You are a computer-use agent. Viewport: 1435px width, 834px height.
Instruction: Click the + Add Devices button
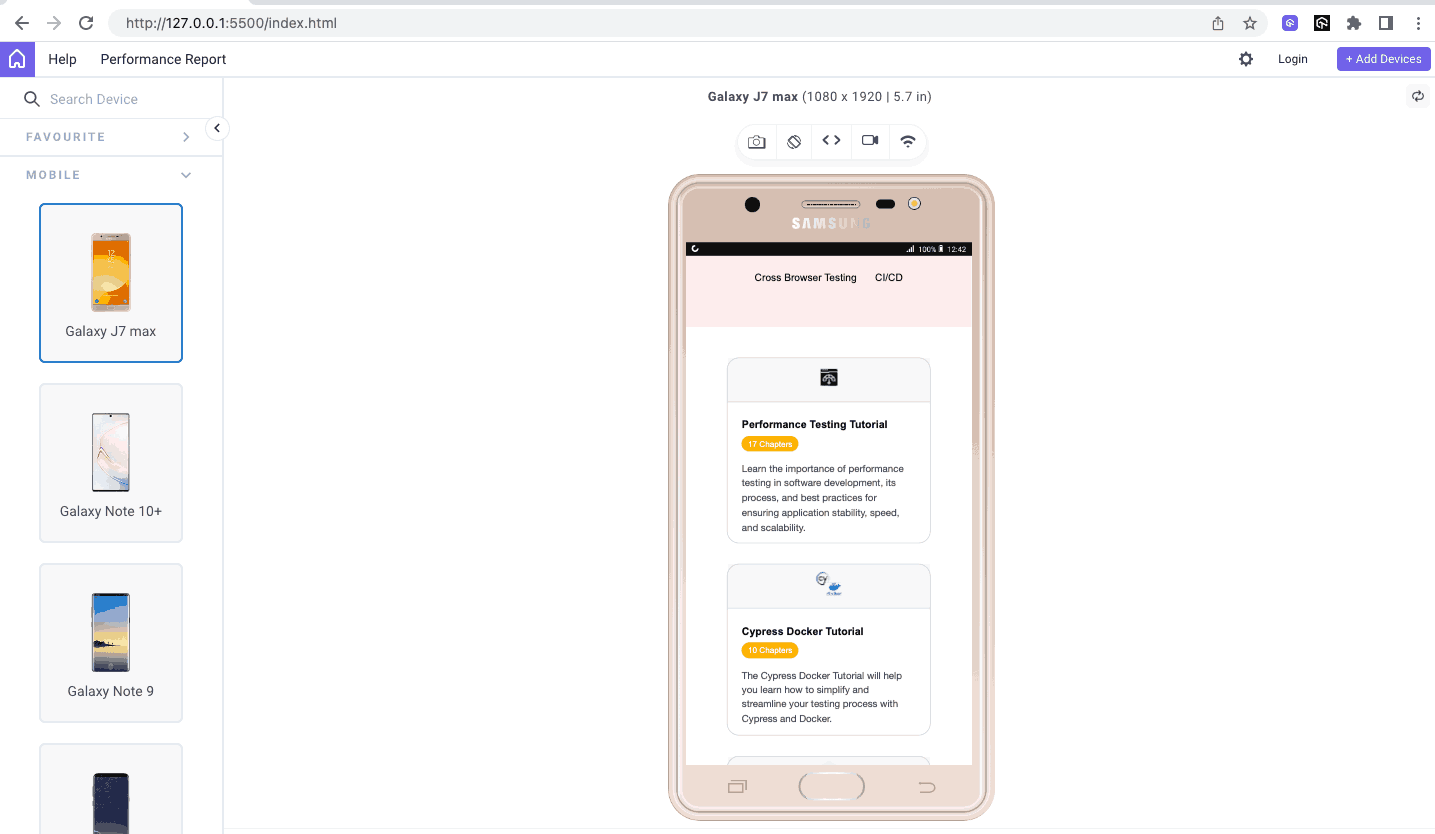(x=1383, y=59)
